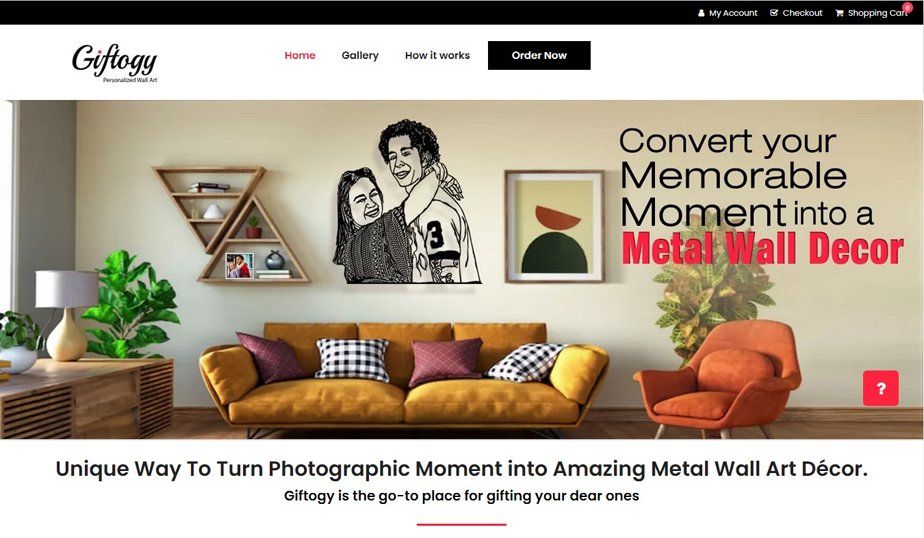Image resolution: width=924 pixels, height=538 pixels.
Task: Open the red question mark help widget
Action: coord(881,388)
